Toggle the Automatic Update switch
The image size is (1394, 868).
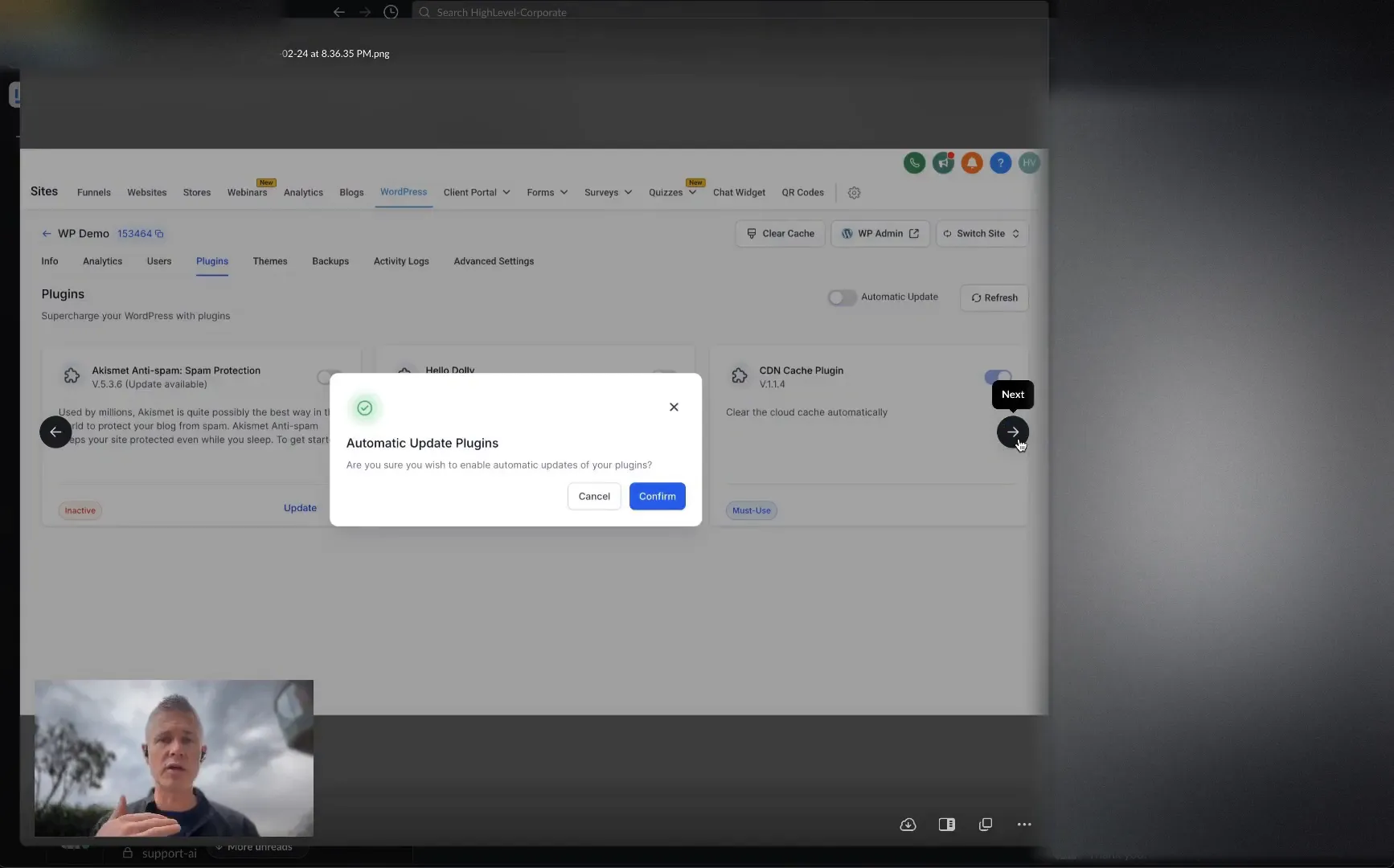click(842, 297)
